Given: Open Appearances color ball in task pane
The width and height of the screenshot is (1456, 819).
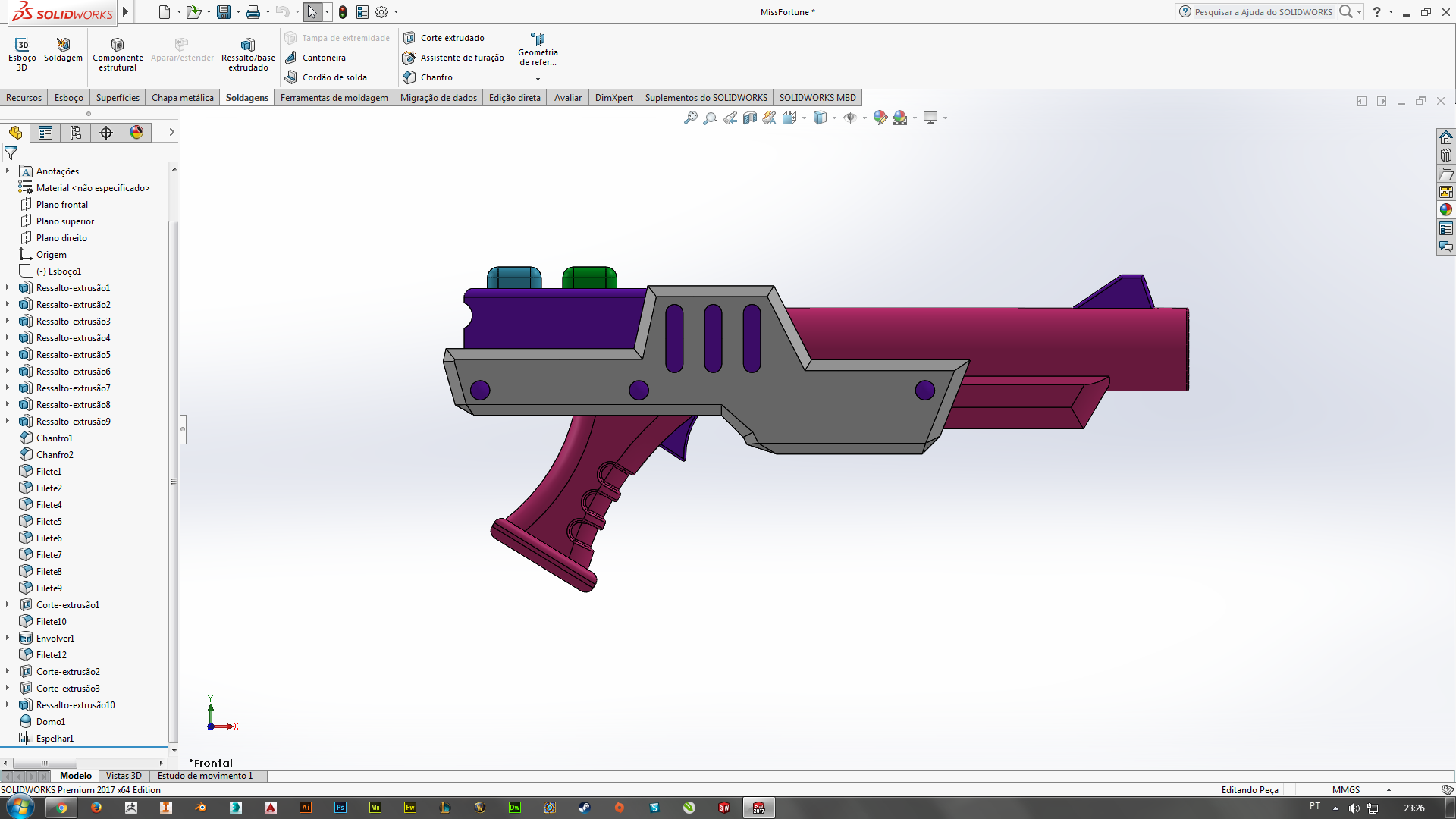Looking at the screenshot, I should point(1446,210).
